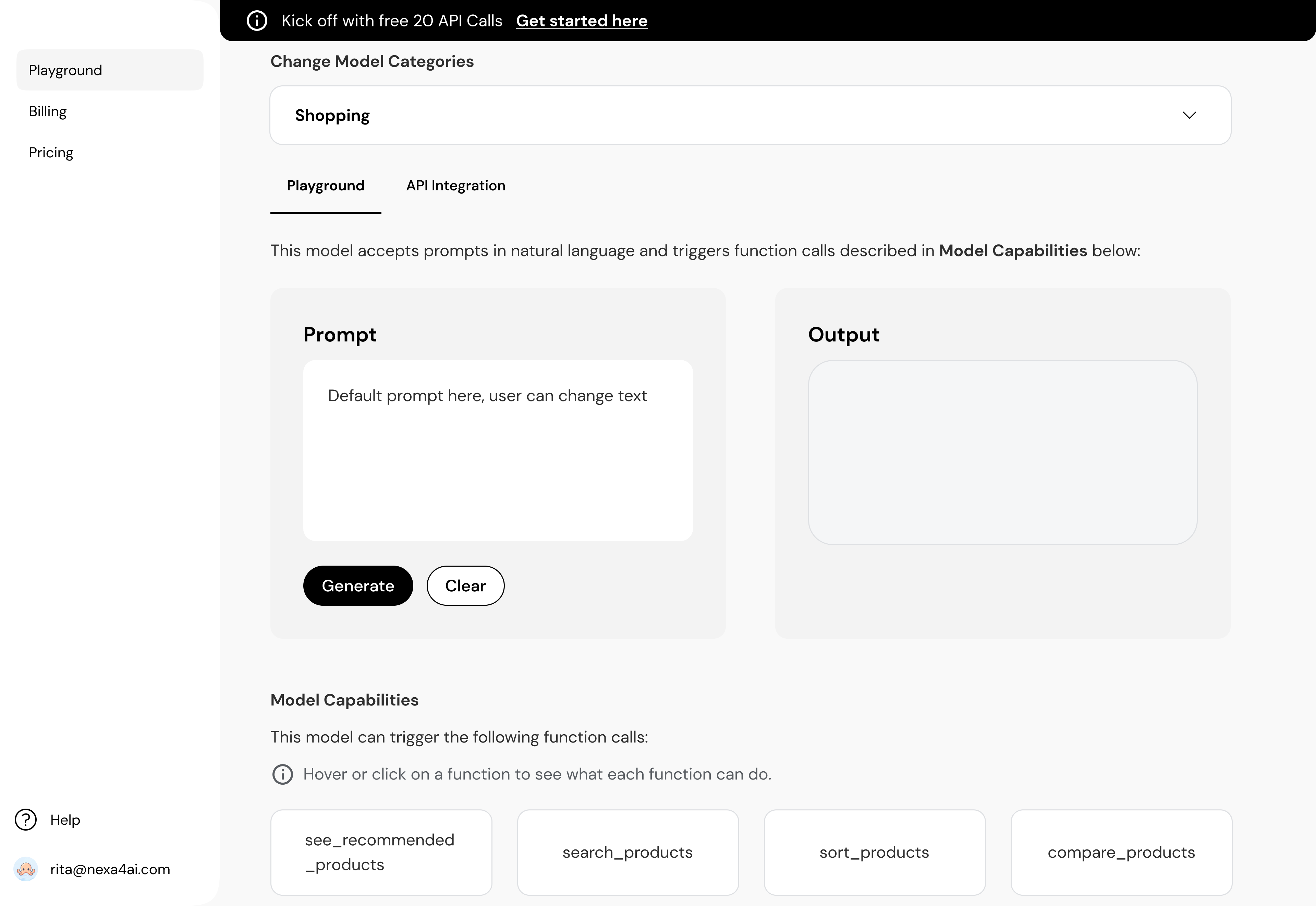This screenshot has height=906, width=1316.
Task: Open the Pricing sidebar item
Action: coord(51,153)
